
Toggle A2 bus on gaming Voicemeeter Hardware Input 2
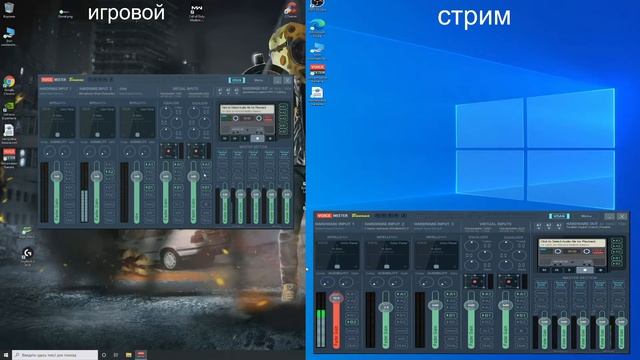[x=109, y=172]
